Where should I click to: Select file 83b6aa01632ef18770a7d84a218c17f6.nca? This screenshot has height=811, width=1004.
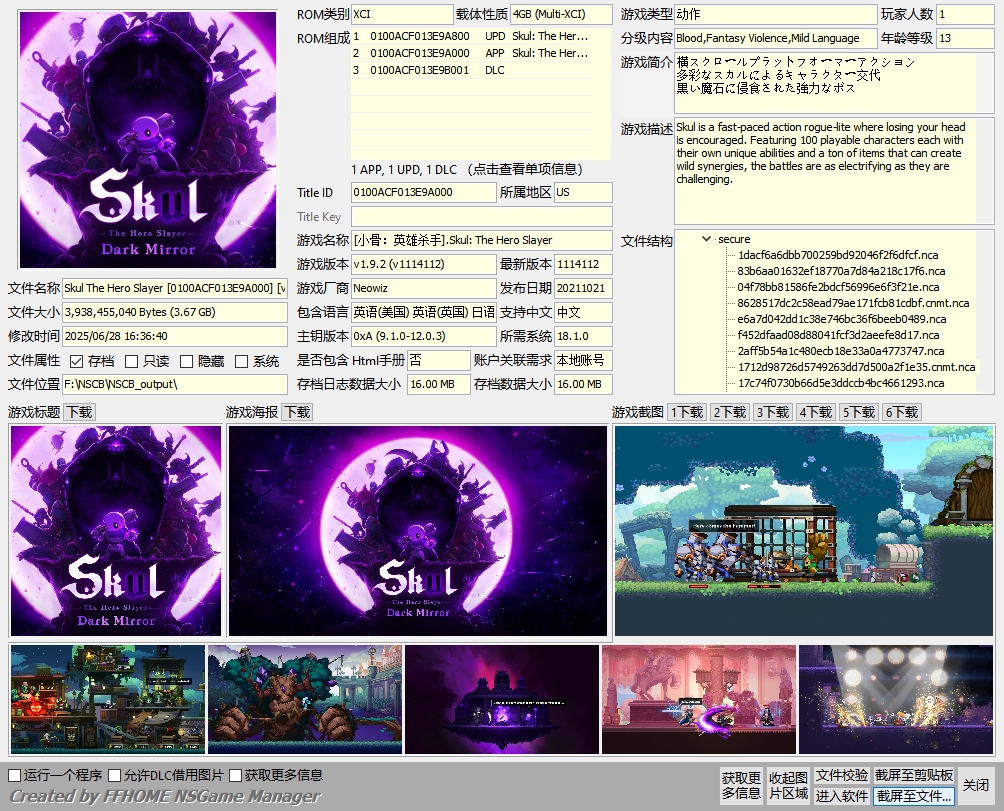tap(841, 271)
